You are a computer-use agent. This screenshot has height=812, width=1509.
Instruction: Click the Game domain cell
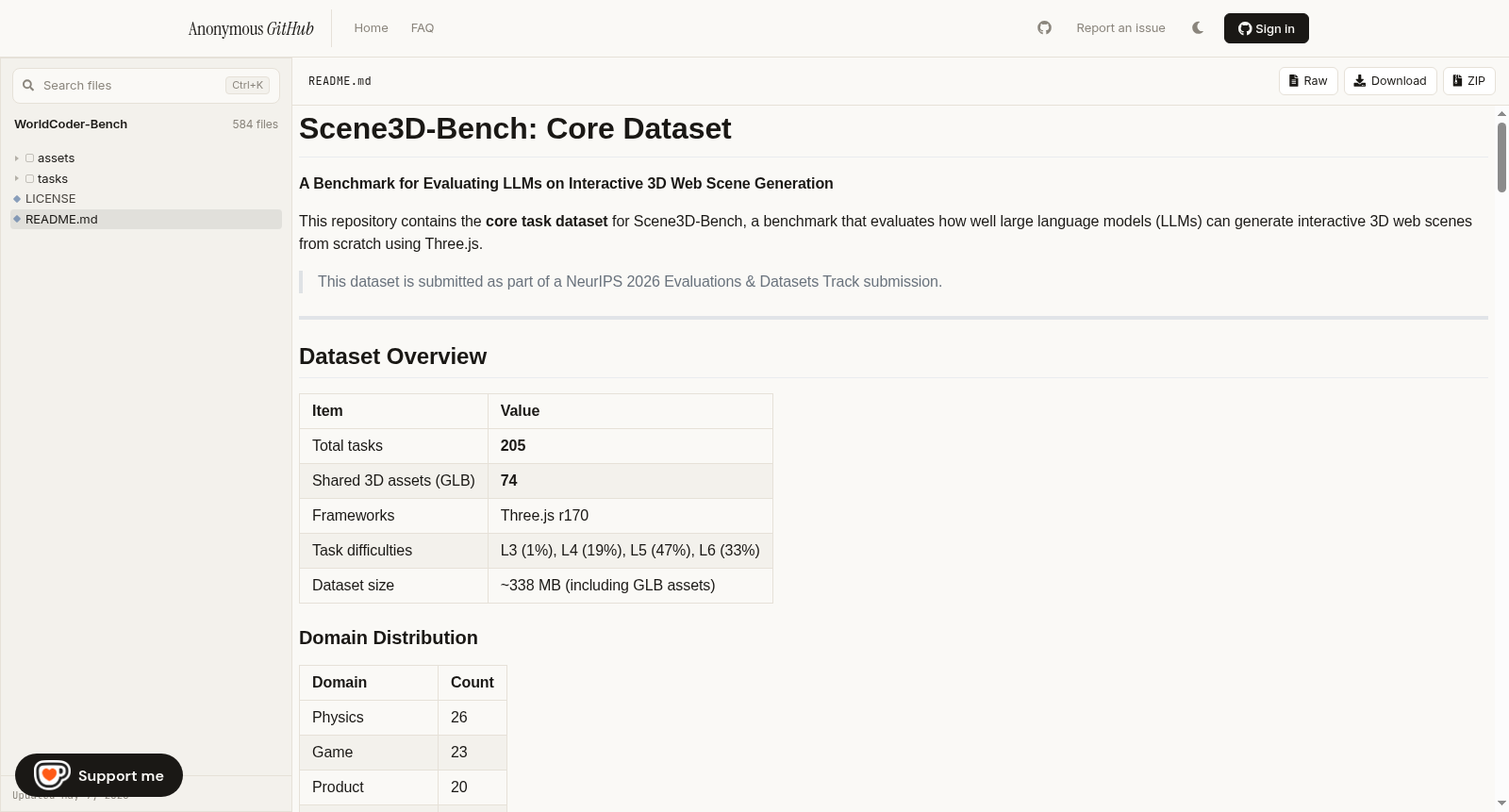[x=369, y=753]
